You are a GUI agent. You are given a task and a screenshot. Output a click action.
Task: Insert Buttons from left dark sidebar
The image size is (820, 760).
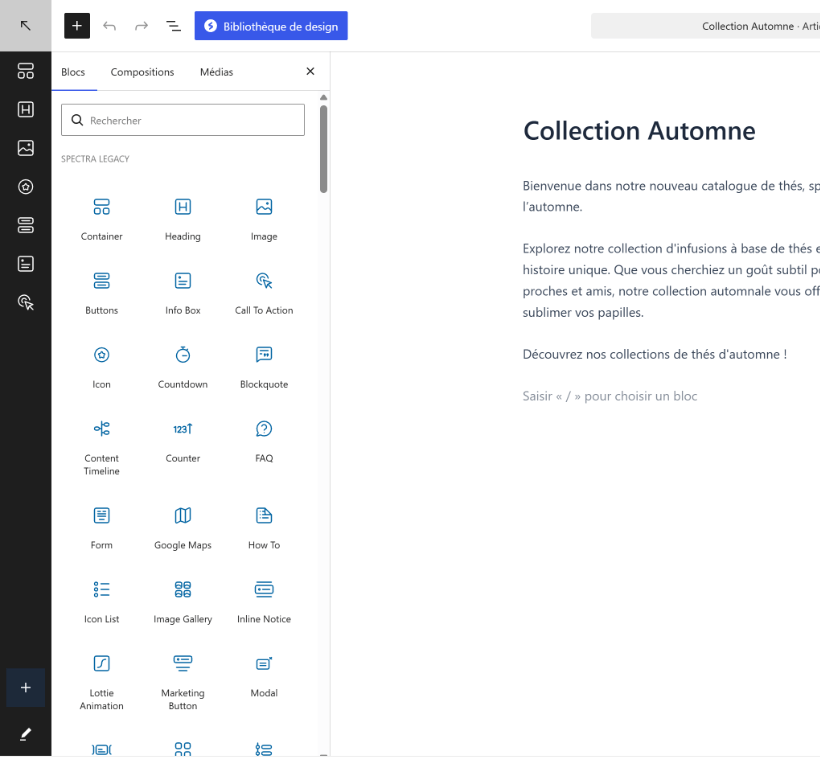[x=26, y=225]
